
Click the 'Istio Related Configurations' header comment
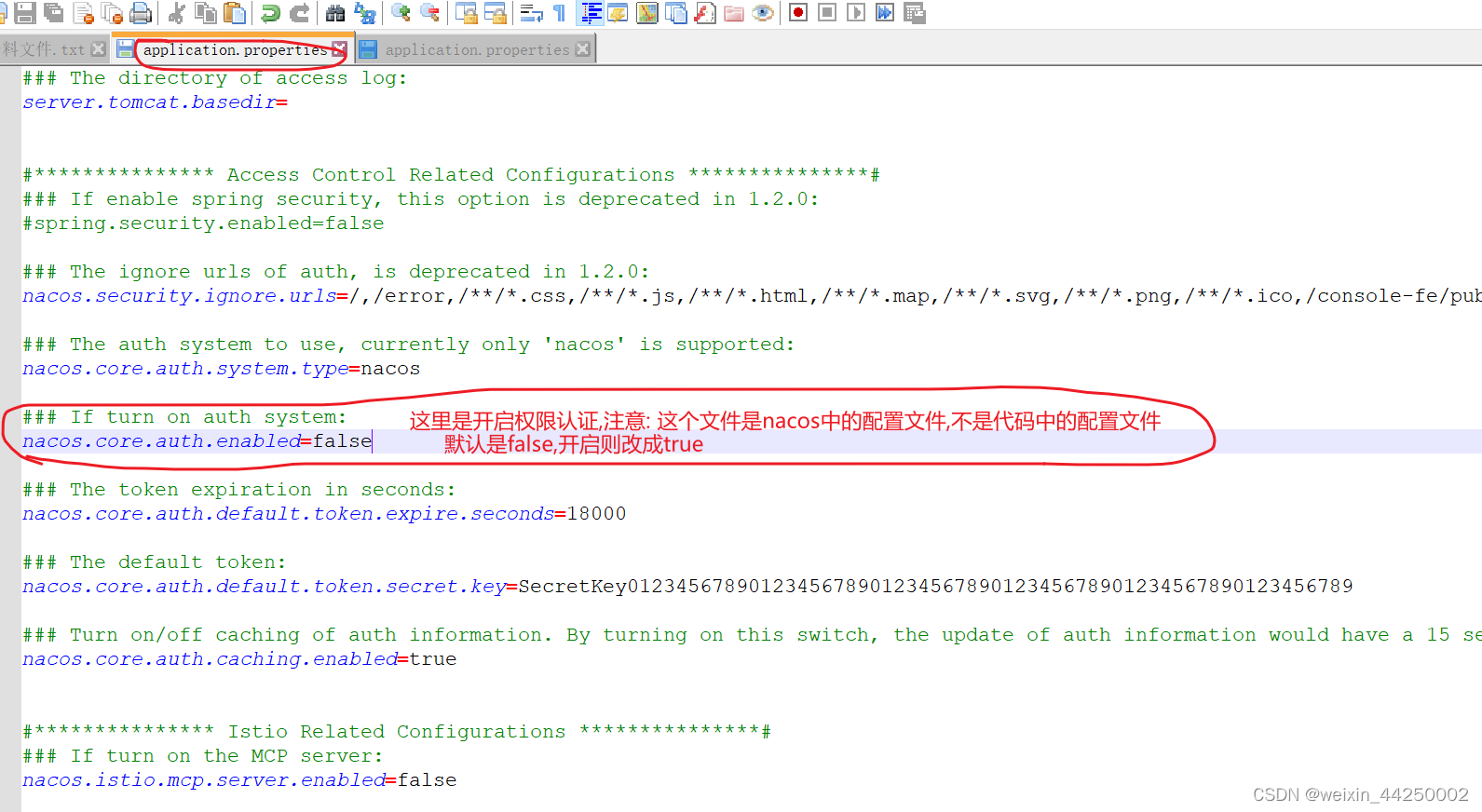click(x=397, y=732)
